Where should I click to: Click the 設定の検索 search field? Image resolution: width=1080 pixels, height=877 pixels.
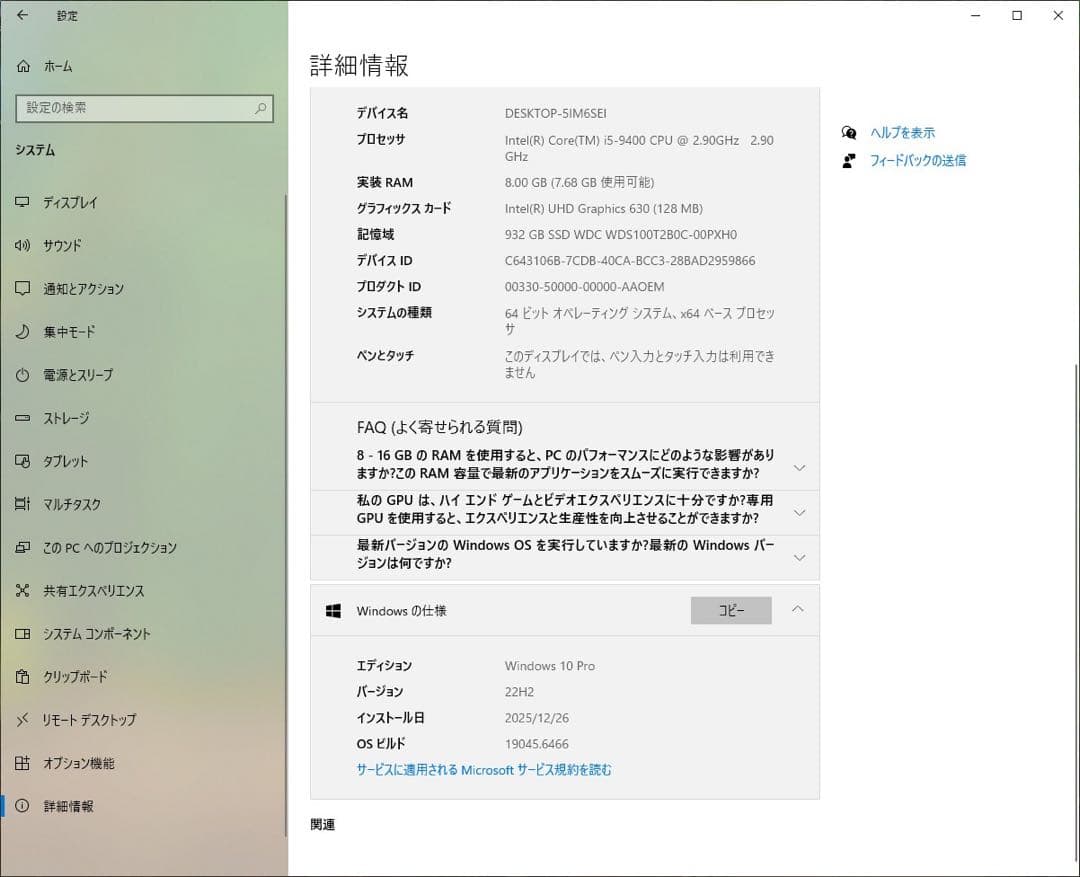144,108
